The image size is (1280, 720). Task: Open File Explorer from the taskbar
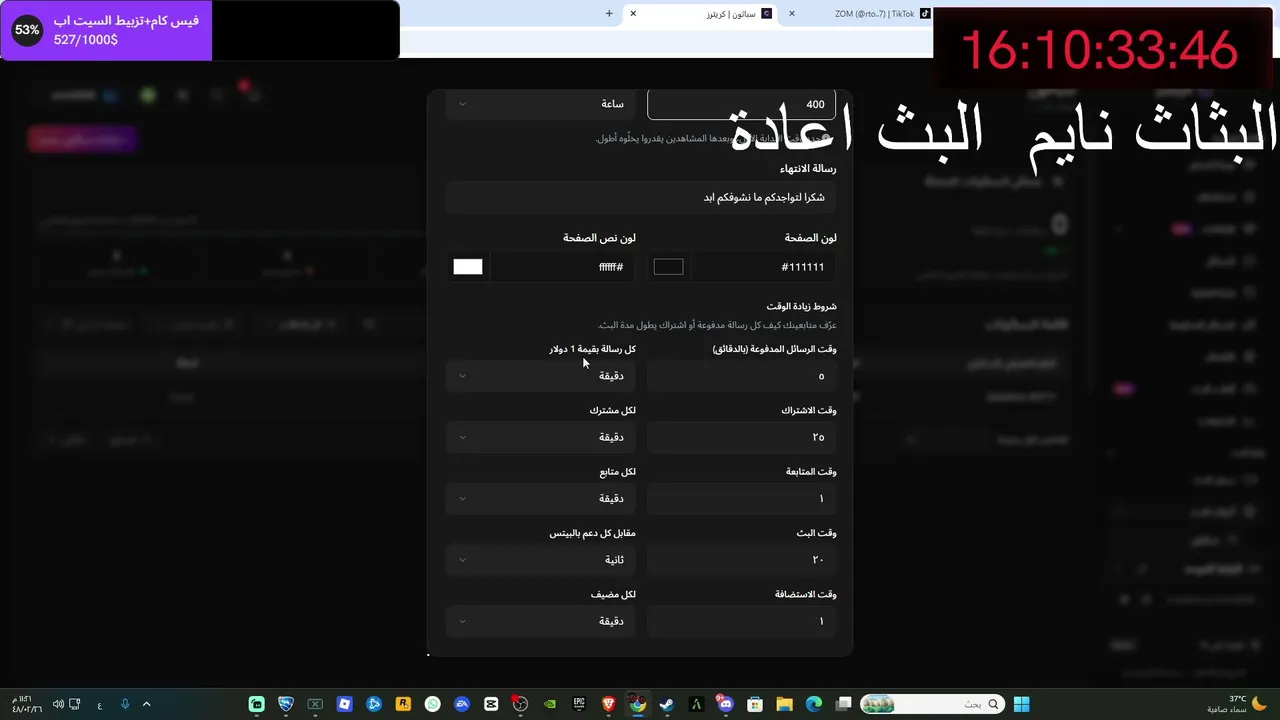click(x=784, y=704)
